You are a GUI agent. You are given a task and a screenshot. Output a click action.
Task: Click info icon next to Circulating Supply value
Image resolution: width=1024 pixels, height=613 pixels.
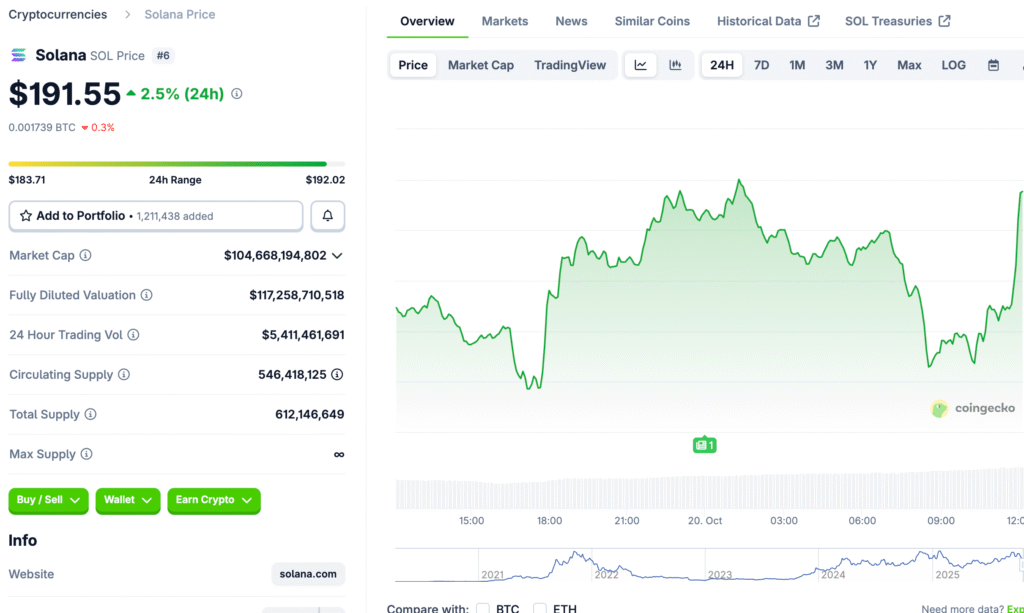(x=337, y=375)
